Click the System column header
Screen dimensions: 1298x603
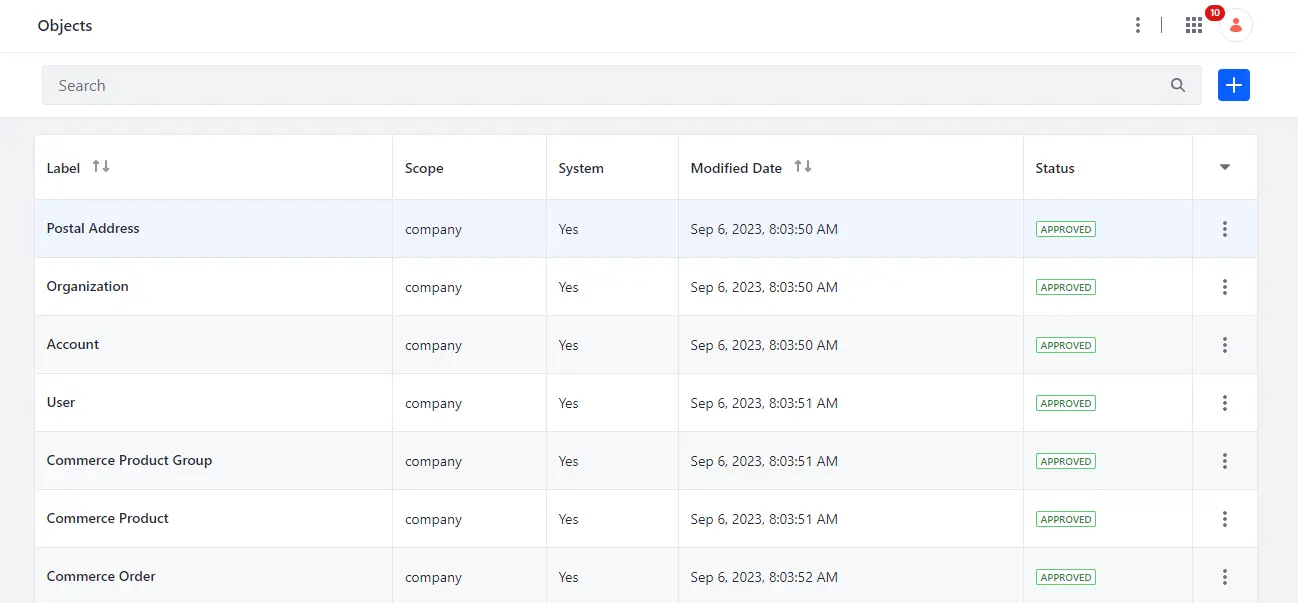[x=581, y=168]
